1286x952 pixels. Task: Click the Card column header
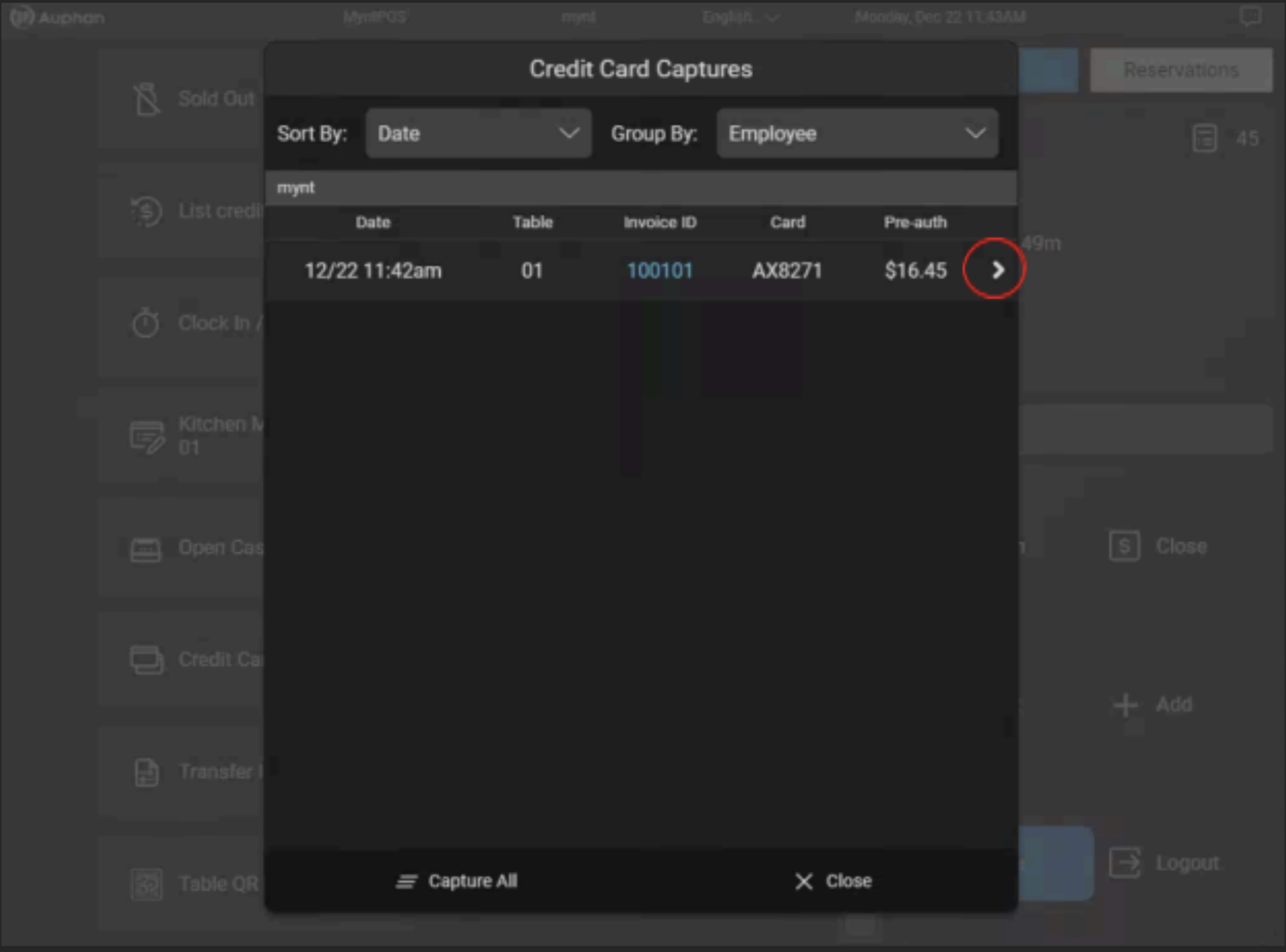point(788,222)
